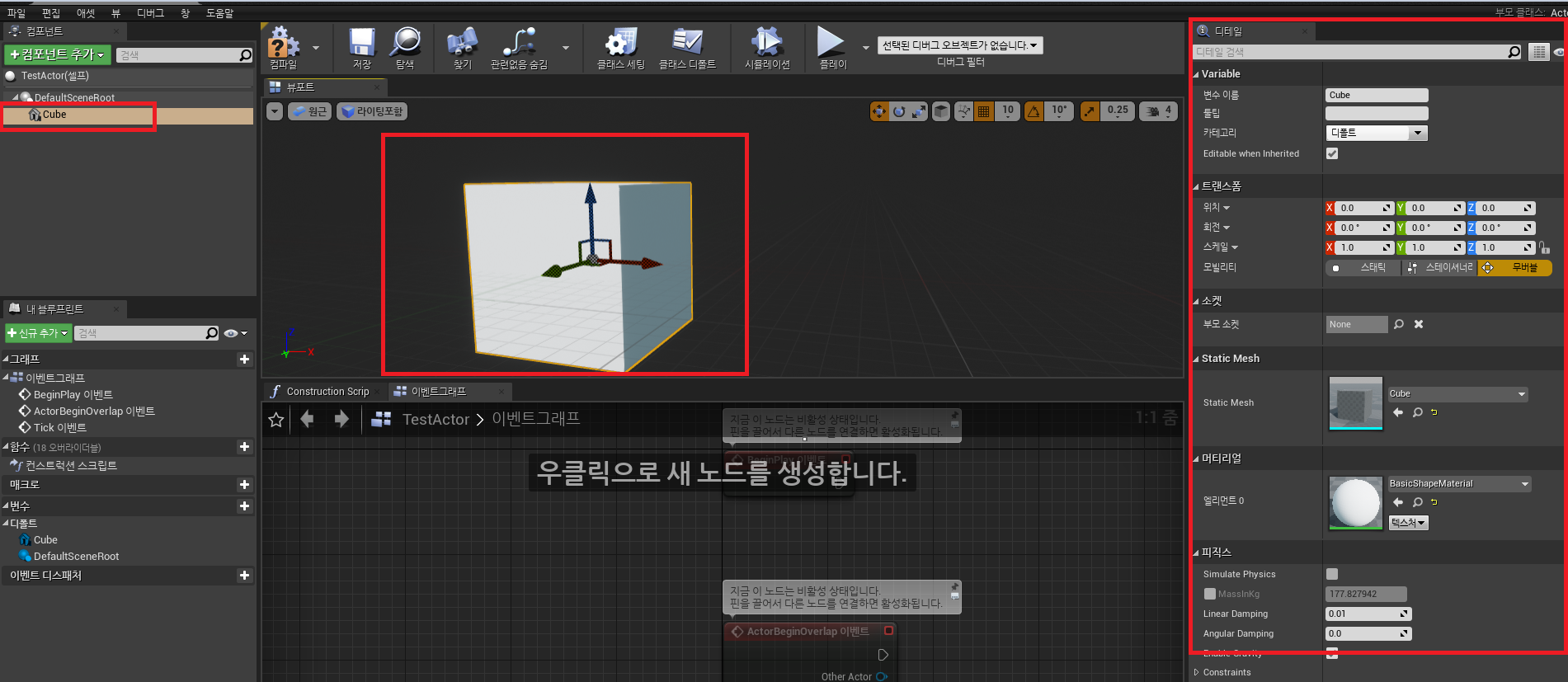
Task: Open the 텍스처 dropdown under material
Action: [x=1408, y=523]
